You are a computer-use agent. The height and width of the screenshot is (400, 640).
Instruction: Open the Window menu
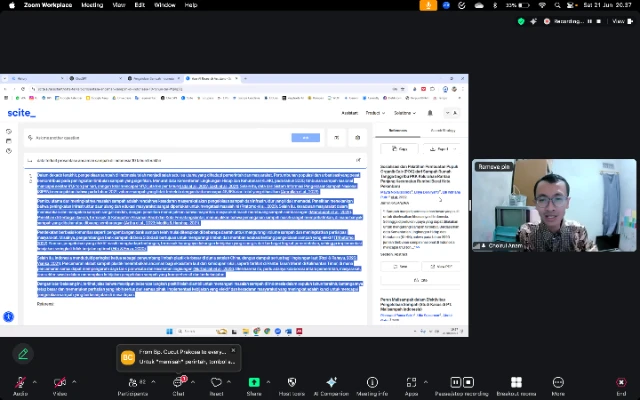tap(164, 5)
